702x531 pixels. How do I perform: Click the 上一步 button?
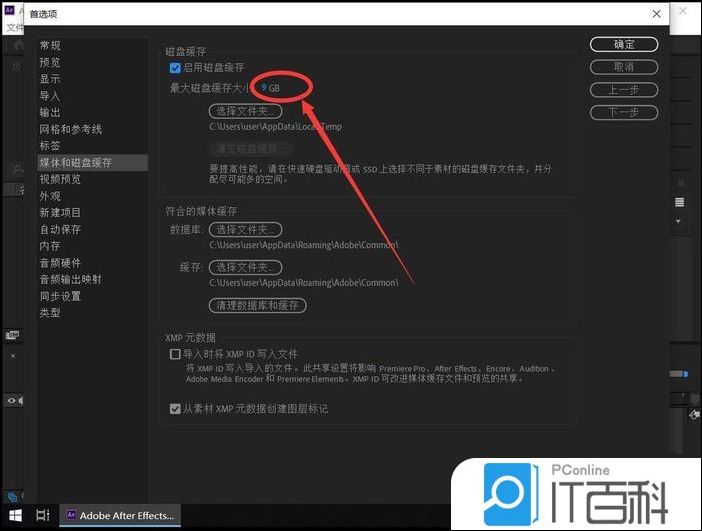pyautogui.click(x=624, y=90)
